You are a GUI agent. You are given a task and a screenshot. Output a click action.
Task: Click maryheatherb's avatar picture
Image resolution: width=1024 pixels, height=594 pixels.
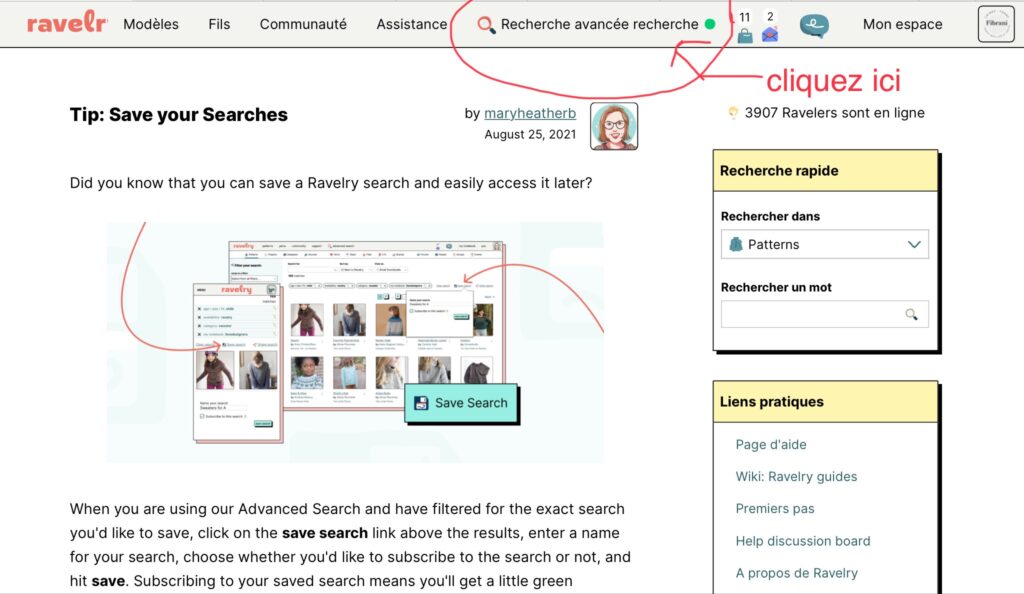point(614,126)
